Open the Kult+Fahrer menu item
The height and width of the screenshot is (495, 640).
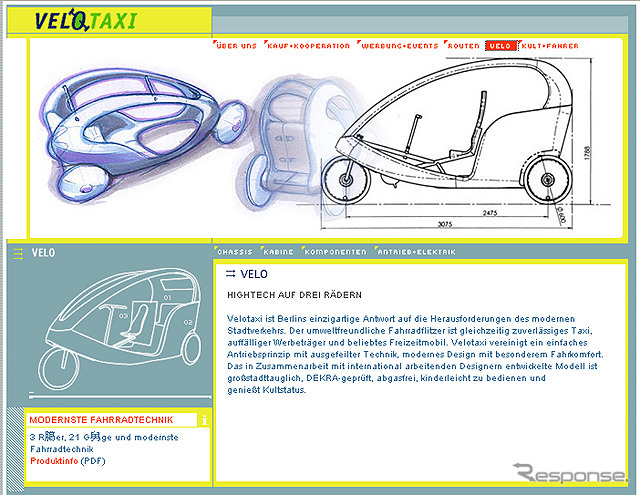click(549, 46)
